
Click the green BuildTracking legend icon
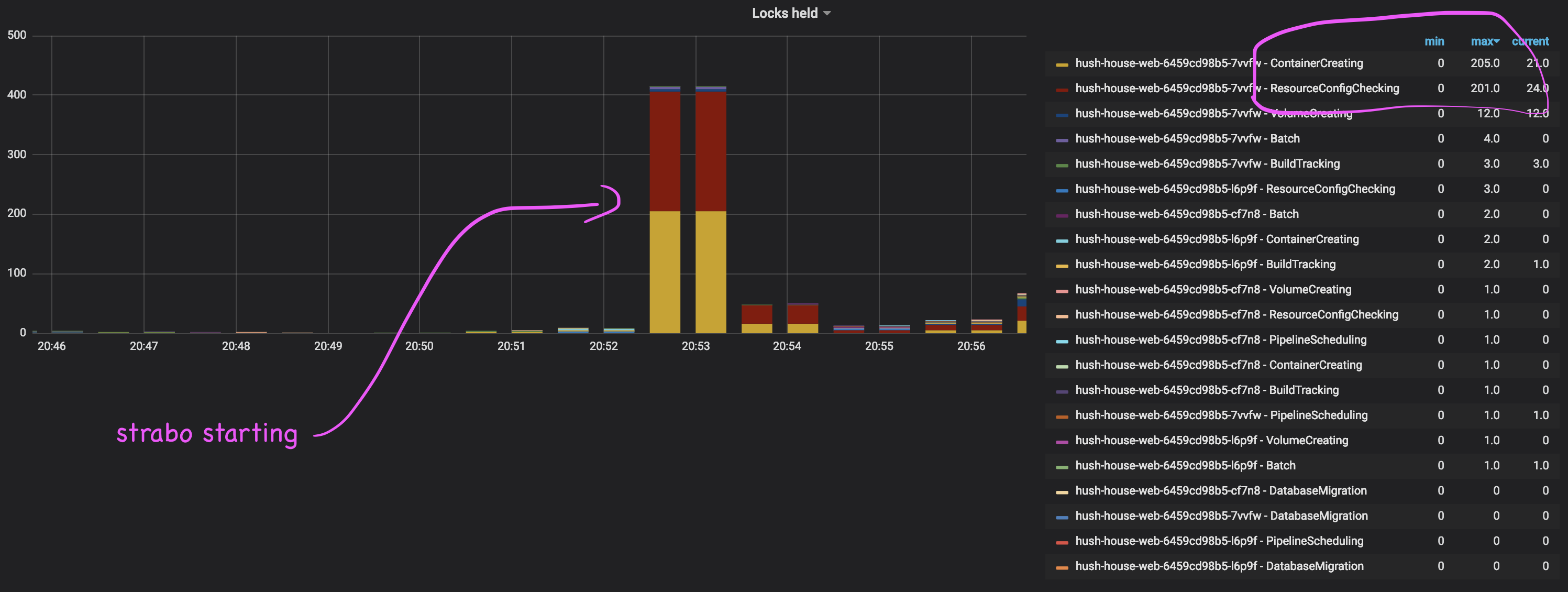[x=1062, y=164]
